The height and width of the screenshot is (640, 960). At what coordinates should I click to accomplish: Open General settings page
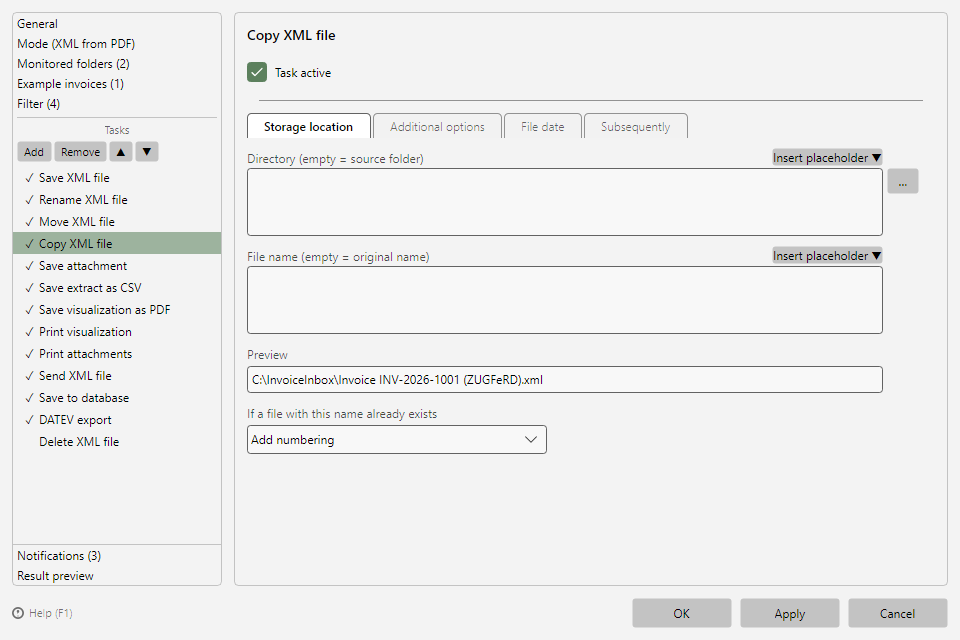[x=37, y=24]
